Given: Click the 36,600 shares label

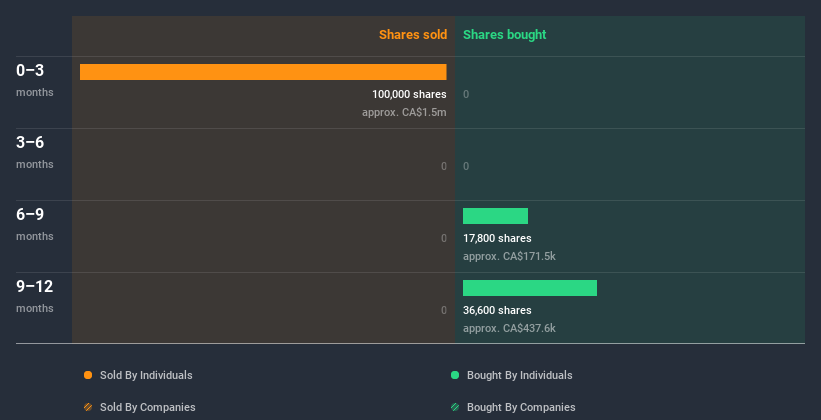Looking at the screenshot, I should [x=497, y=310].
